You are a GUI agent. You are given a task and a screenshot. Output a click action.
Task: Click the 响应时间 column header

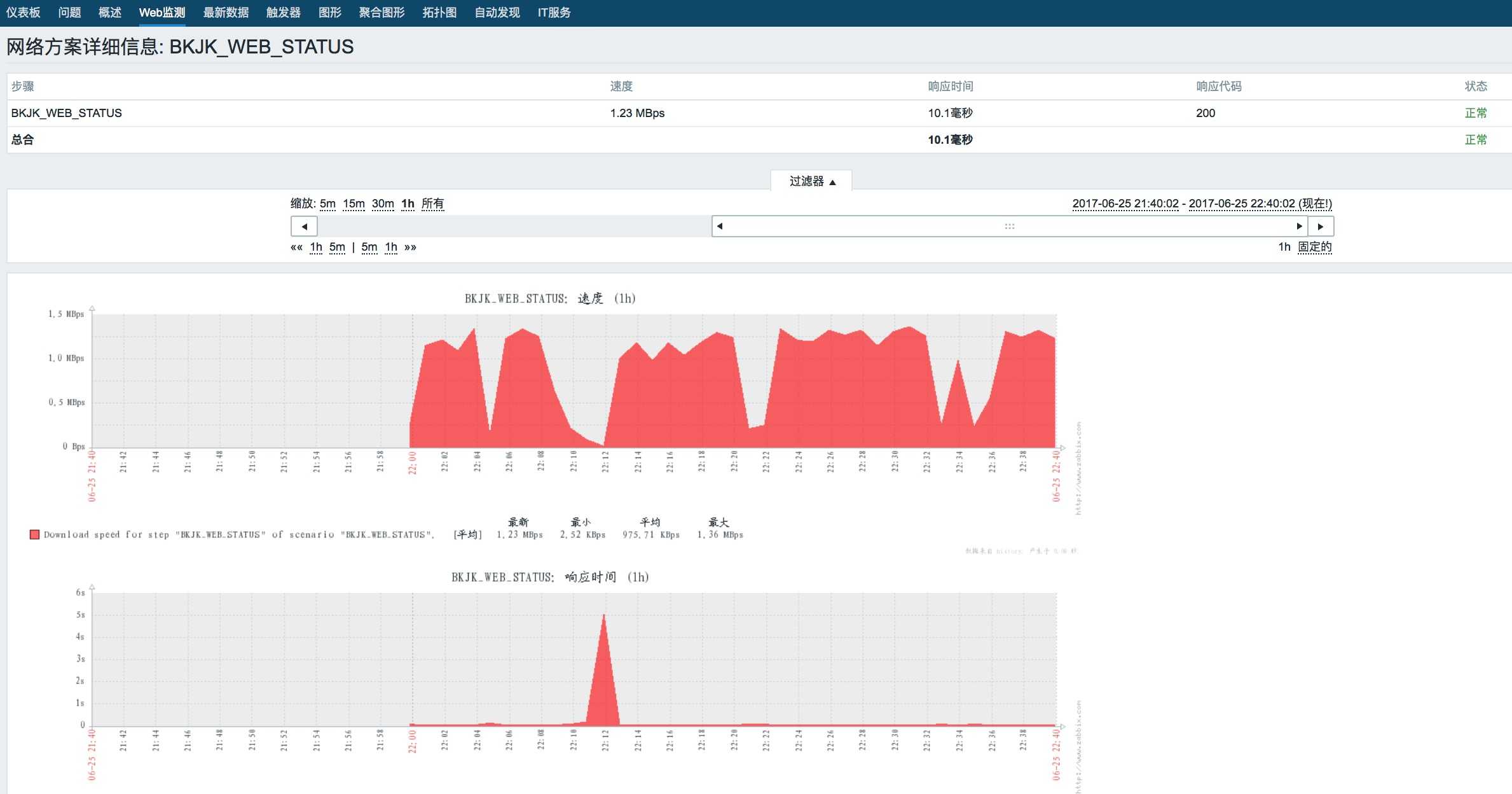951,87
